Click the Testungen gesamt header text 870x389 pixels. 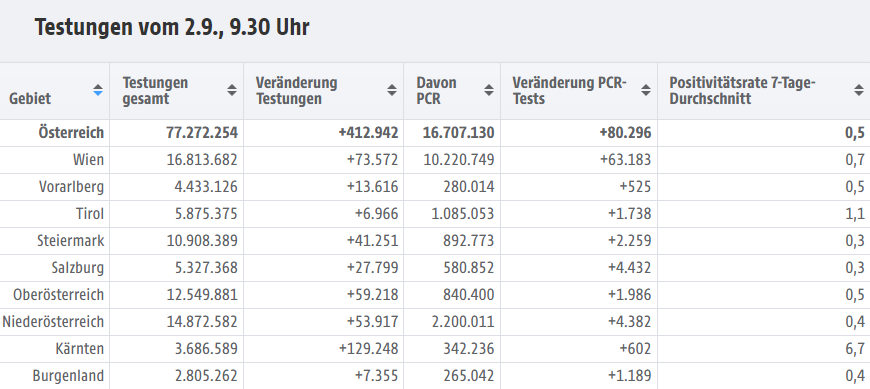click(155, 90)
